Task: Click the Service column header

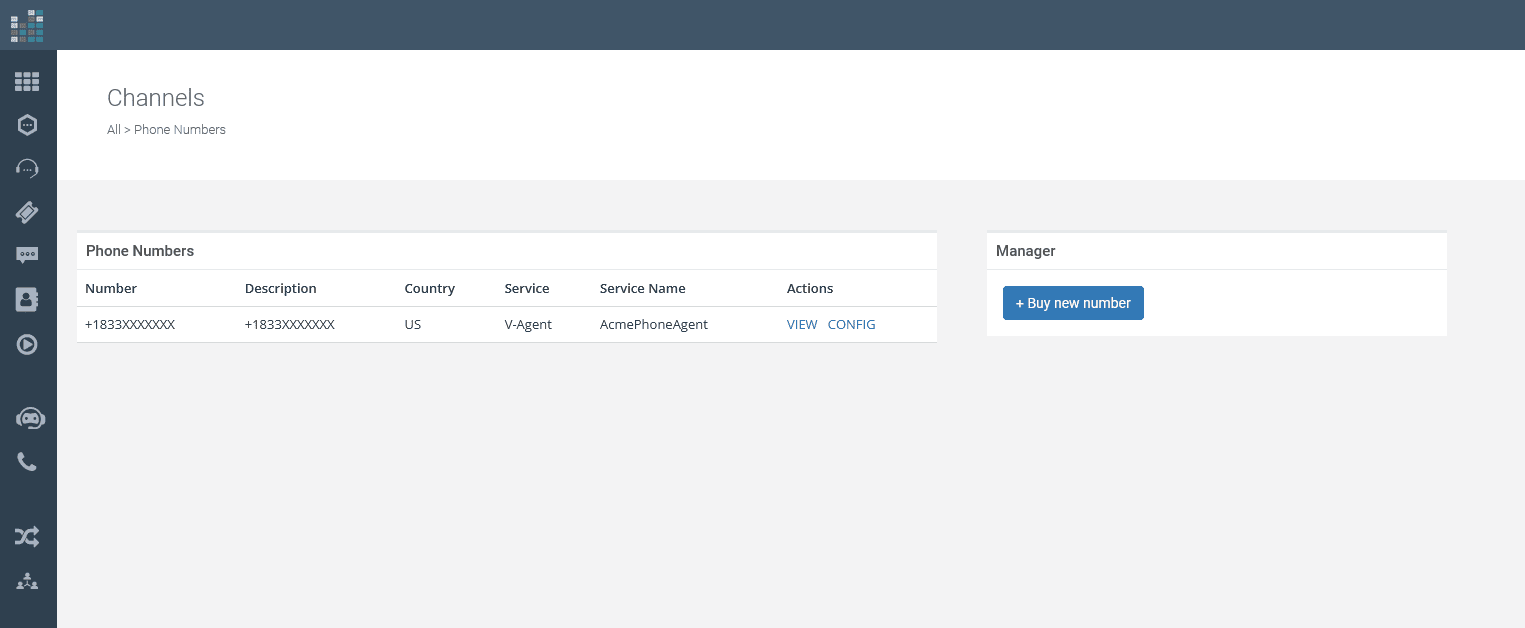Action: point(527,288)
